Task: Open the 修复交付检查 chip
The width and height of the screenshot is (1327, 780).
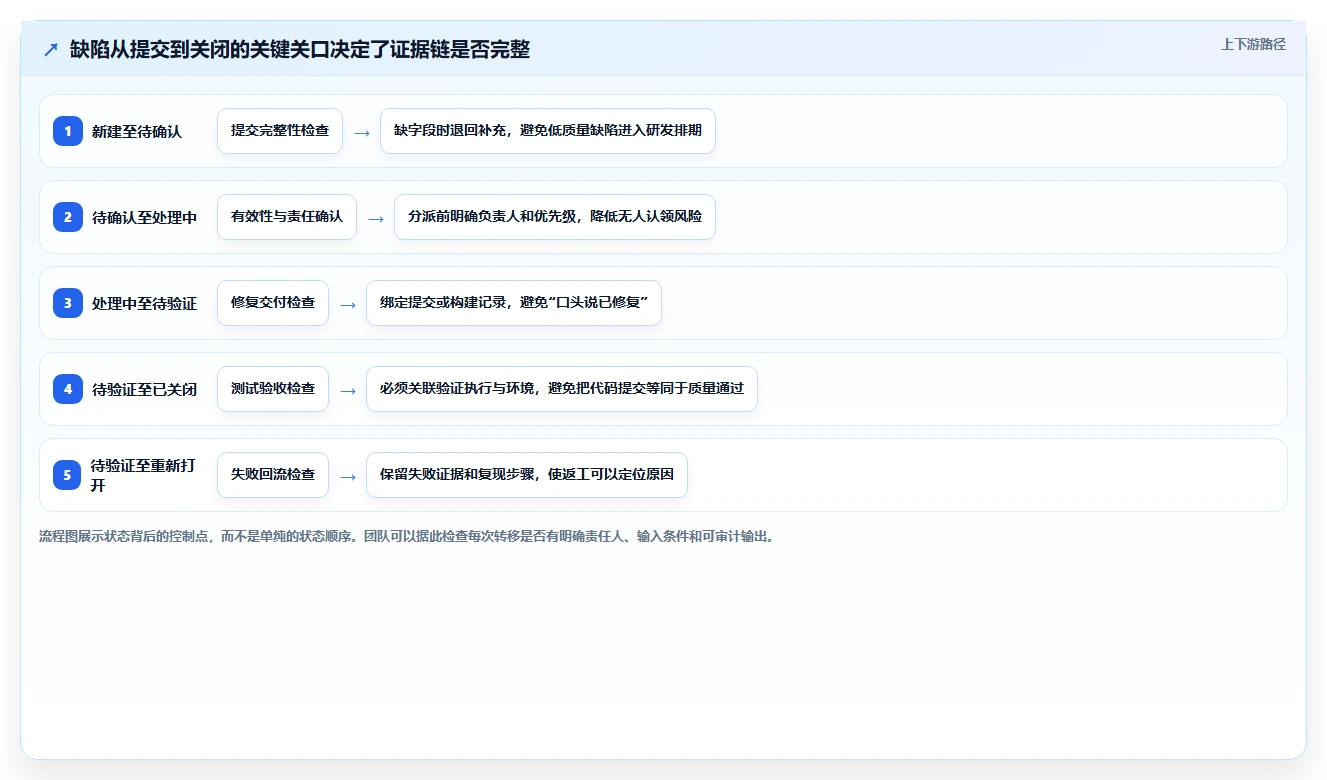Action: pos(273,303)
